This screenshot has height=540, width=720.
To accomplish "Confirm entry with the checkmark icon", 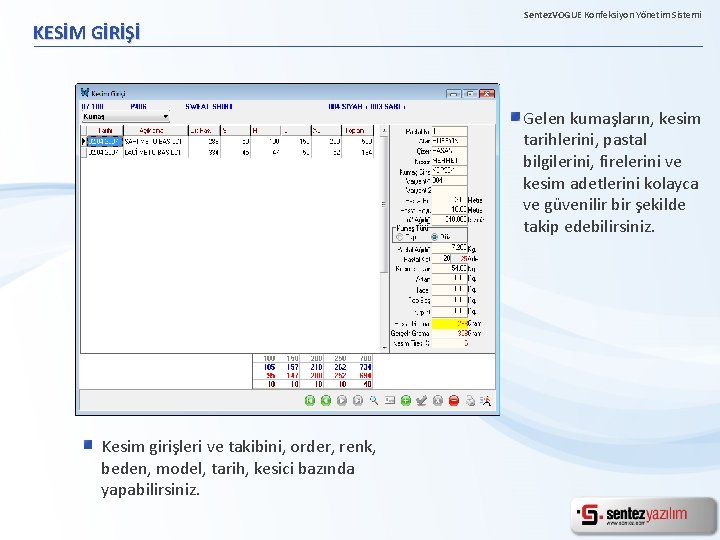I will point(422,400).
